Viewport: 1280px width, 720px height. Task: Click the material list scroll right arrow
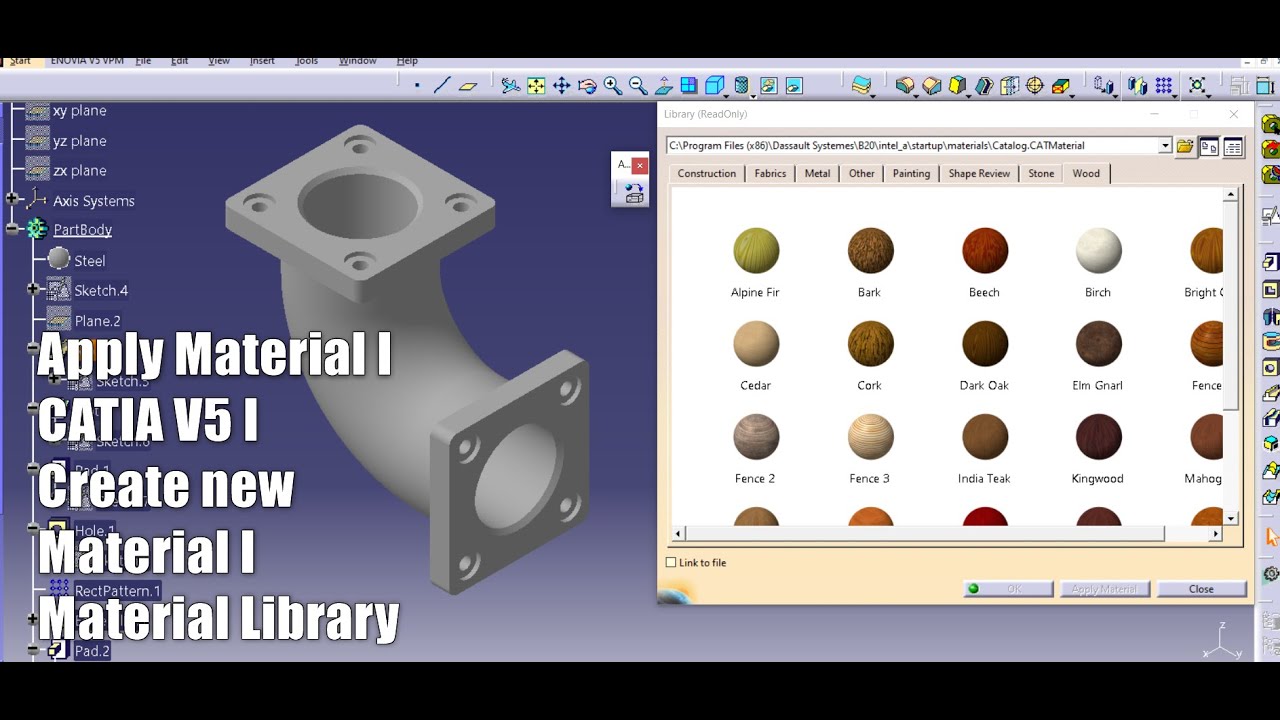click(x=1216, y=534)
